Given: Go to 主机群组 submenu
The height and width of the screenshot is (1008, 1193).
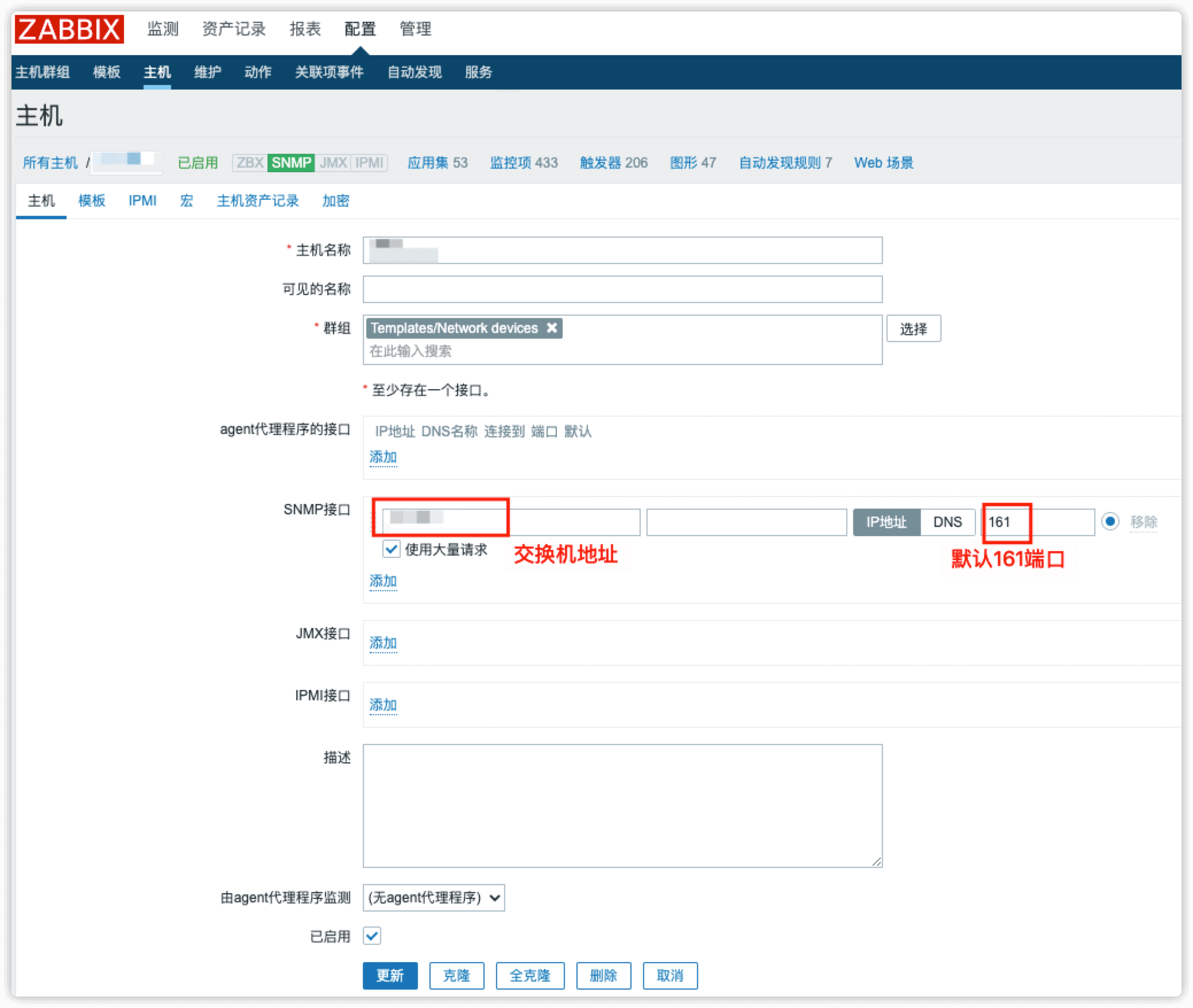Looking at the screenshot, I should [42, 72].
